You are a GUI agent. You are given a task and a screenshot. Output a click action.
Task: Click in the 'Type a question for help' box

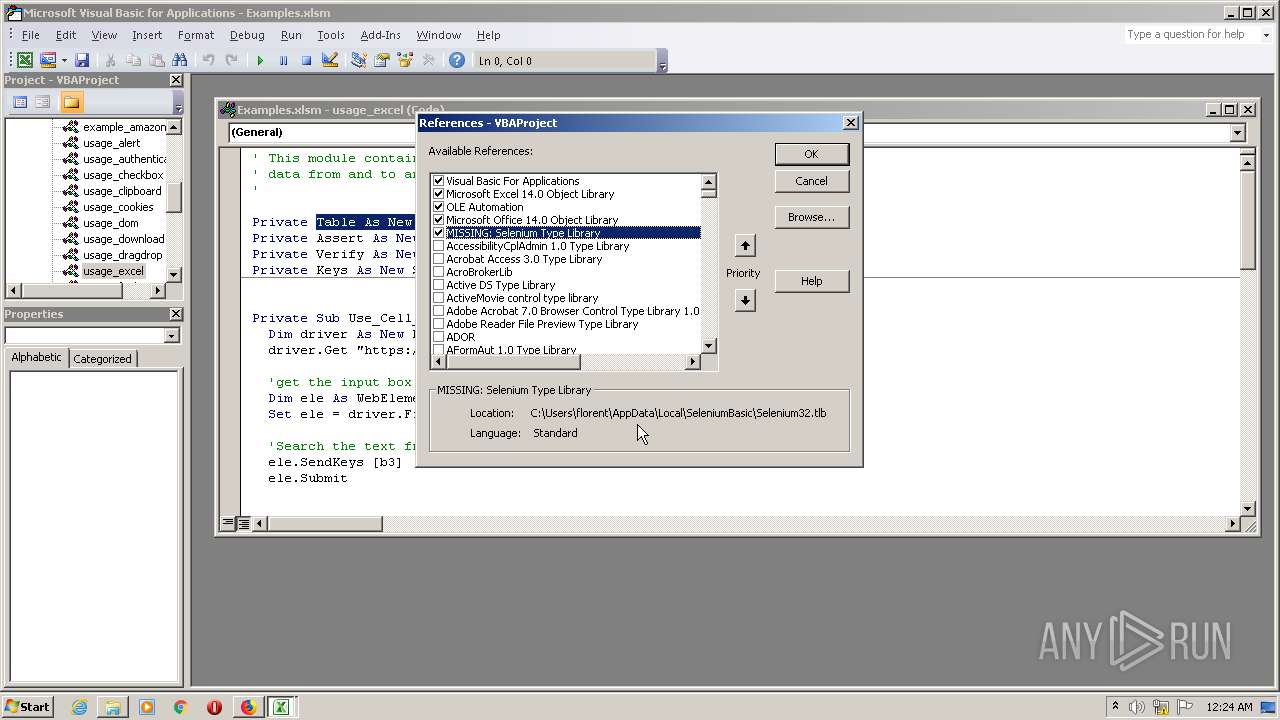coord(1190,35)
